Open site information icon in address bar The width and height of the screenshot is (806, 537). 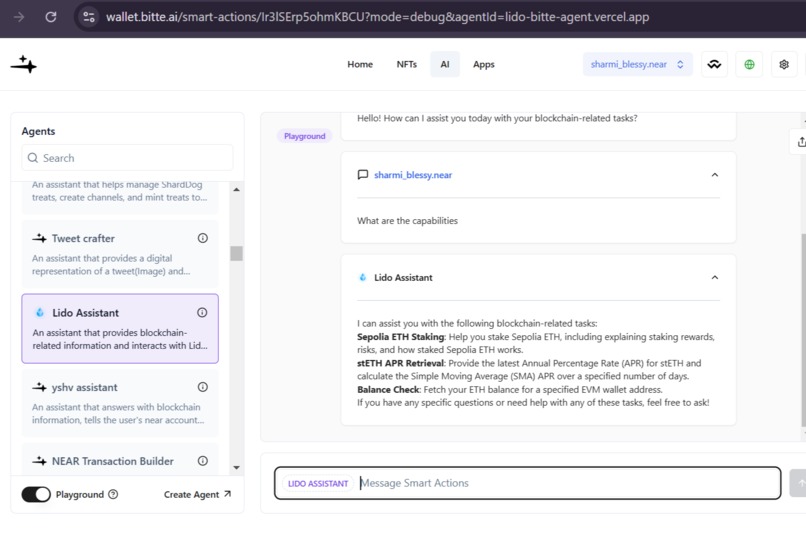point(88,17)
